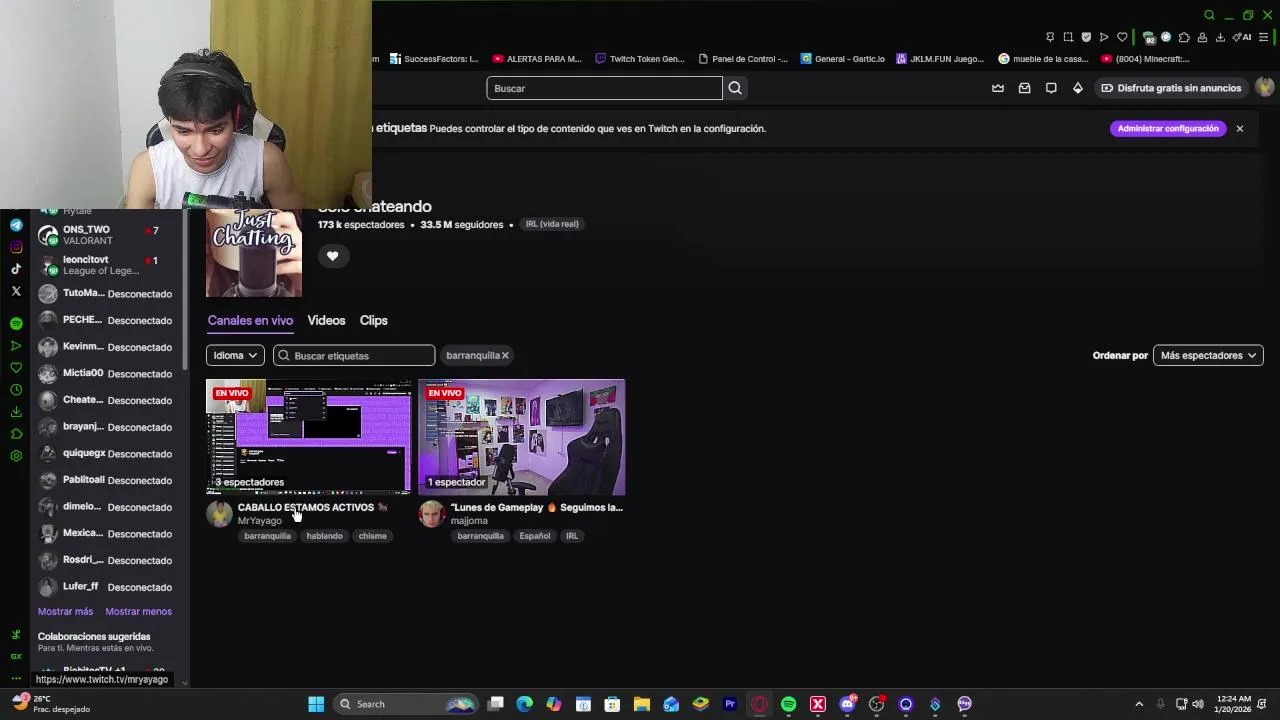Open MrYayago's live stream thumbnail
The image size is (1280, 720).
click(308, 437)
